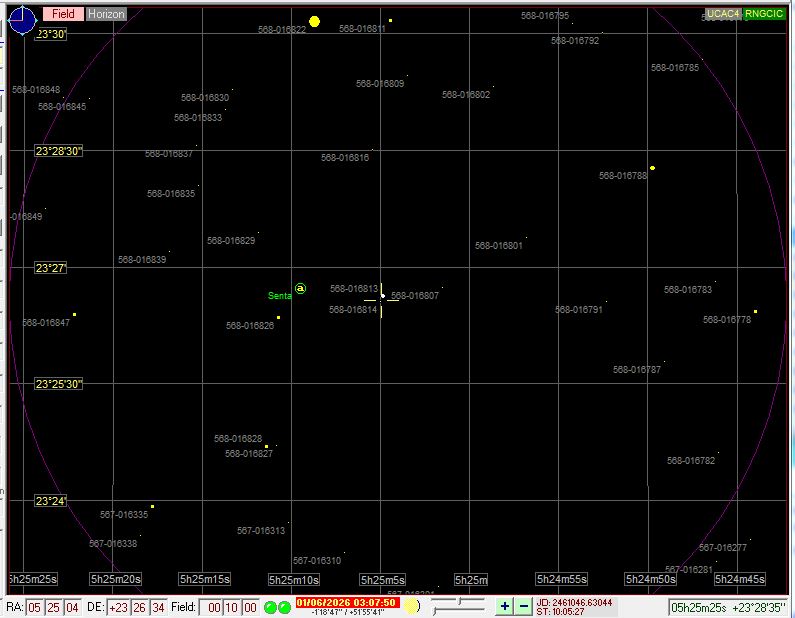The width and height of the screenshot is (795, 618).
Task: Click the second green status indicator
Action: click(x=284, y=607)
